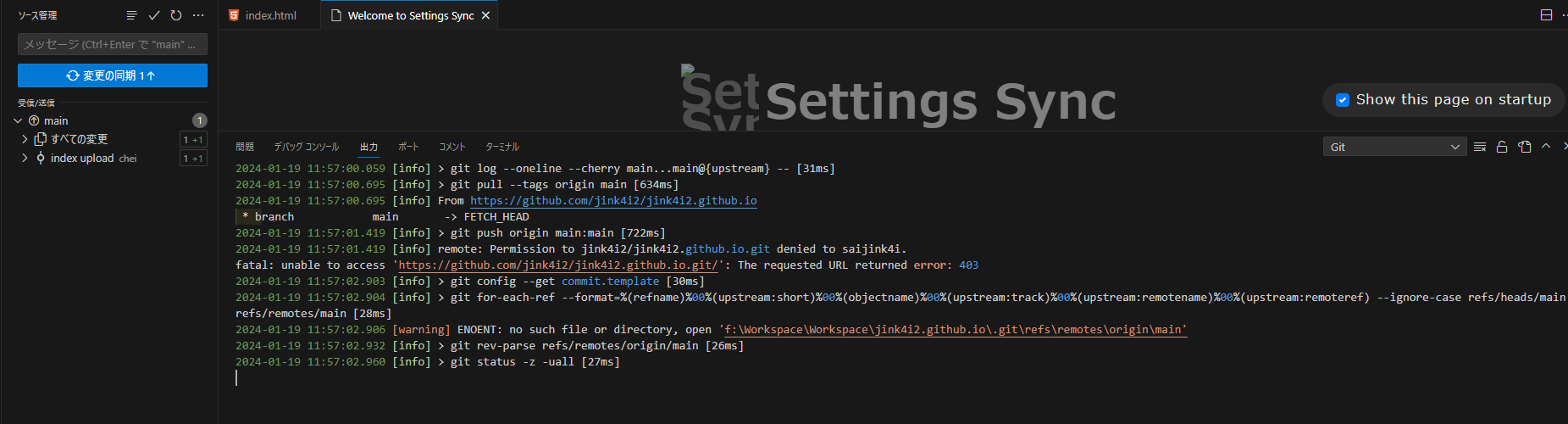The image size is (1568, 424).
Task: Switch to the ターミナル panel tab
Action: [x=501, y=147]
